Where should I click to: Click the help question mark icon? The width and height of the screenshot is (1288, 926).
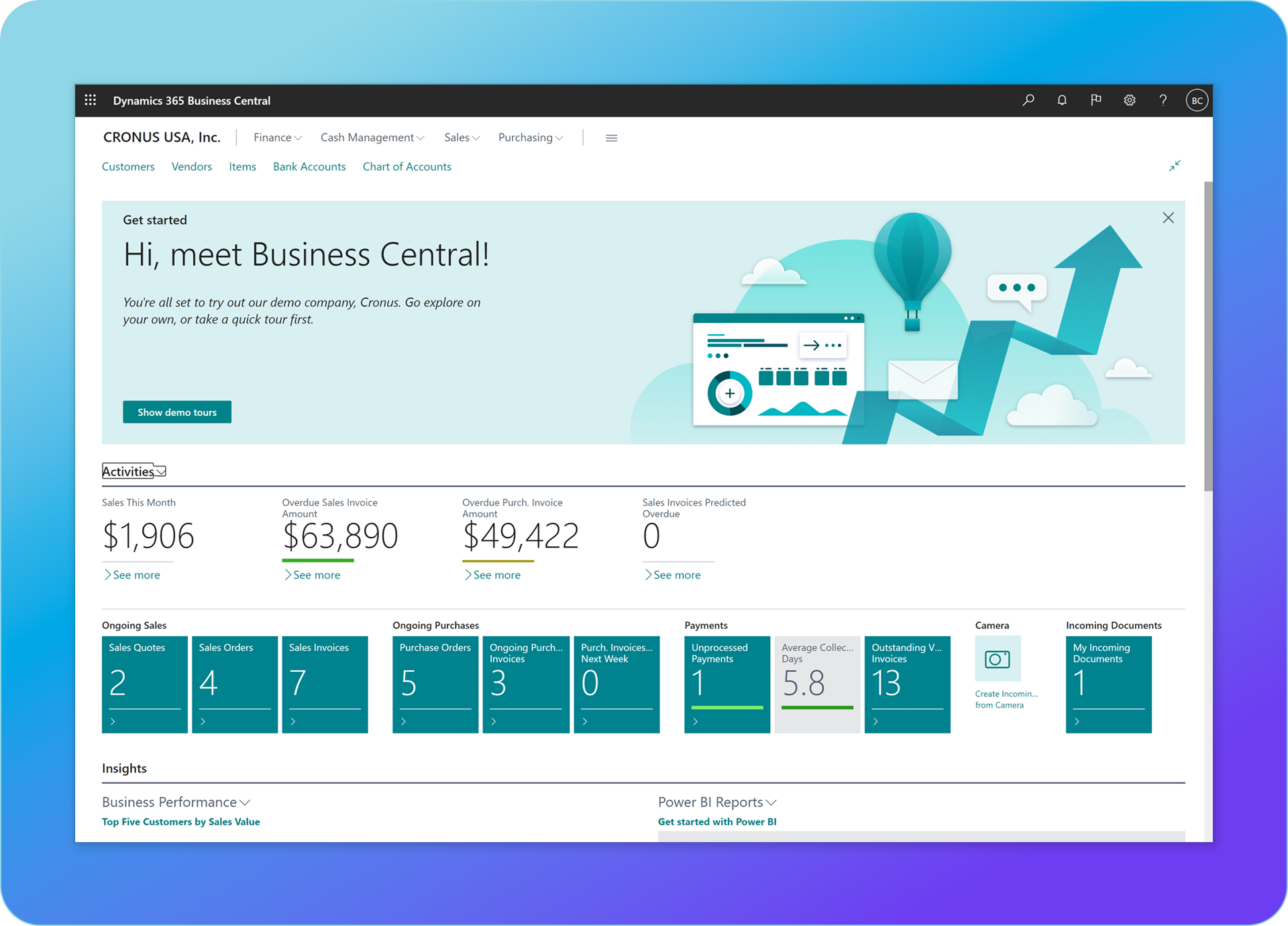(x=1163, y=101)
